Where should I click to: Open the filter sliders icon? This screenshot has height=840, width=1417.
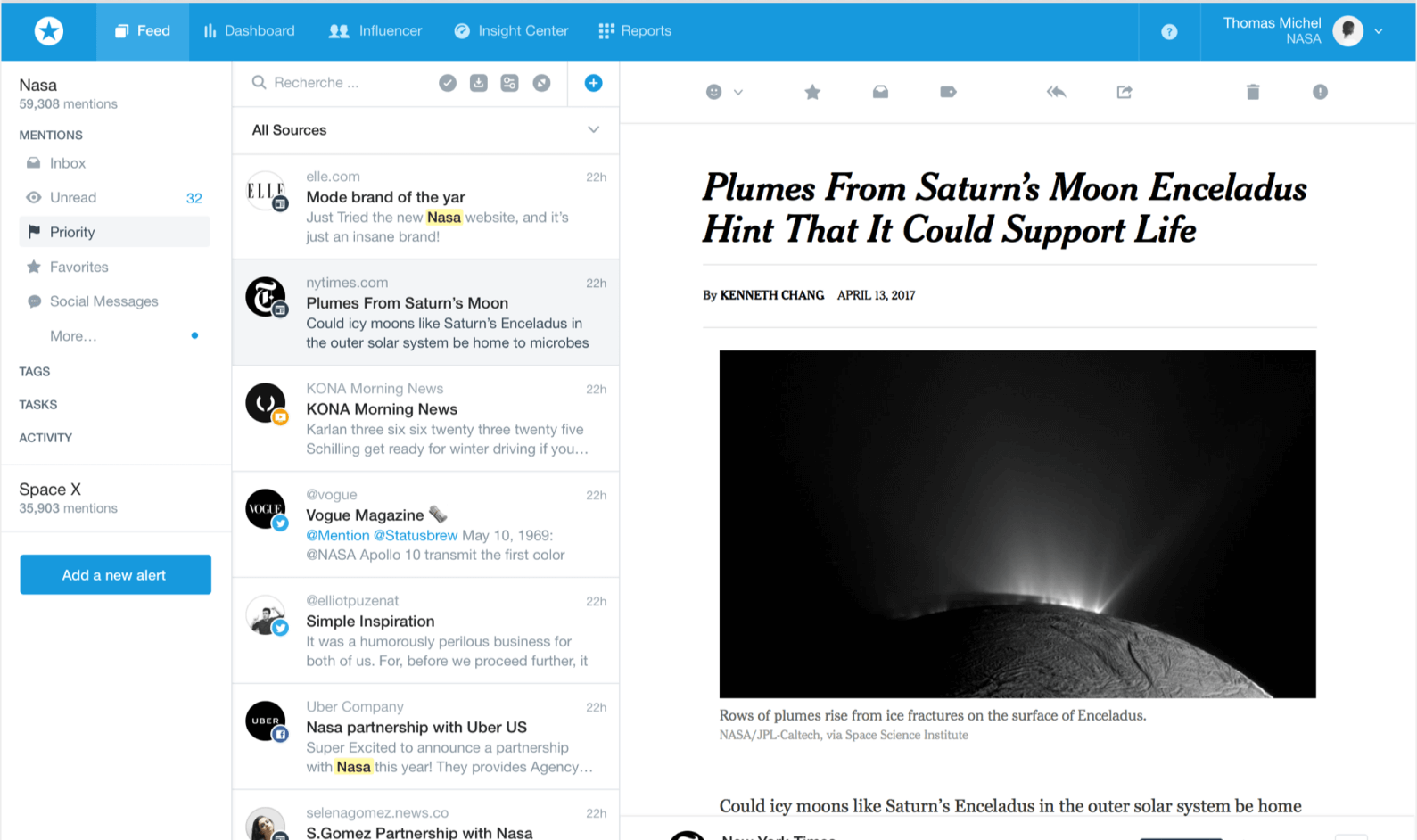pyautogui.click(x=509, y=83)
